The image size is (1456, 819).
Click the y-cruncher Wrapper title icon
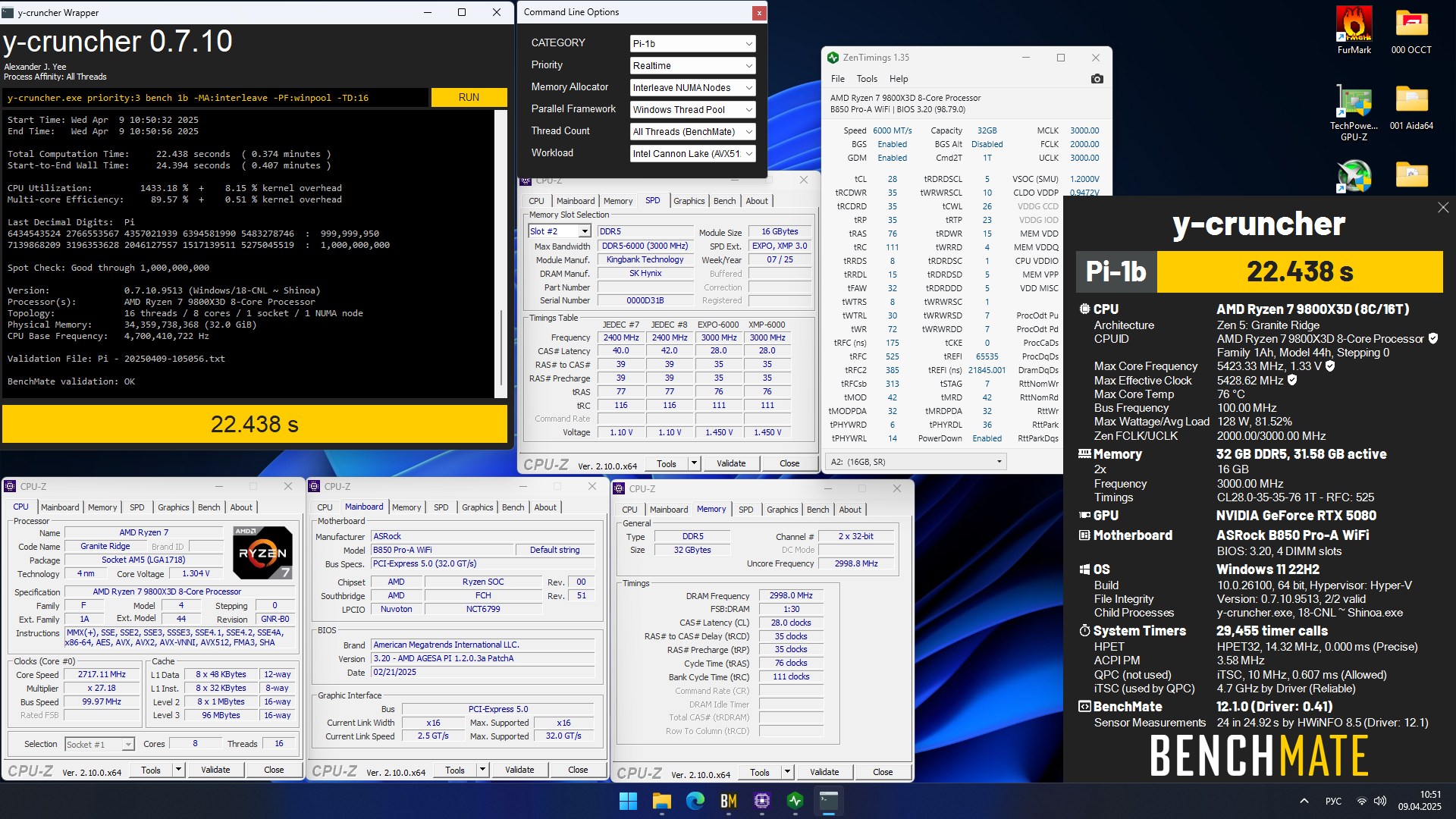8,12
